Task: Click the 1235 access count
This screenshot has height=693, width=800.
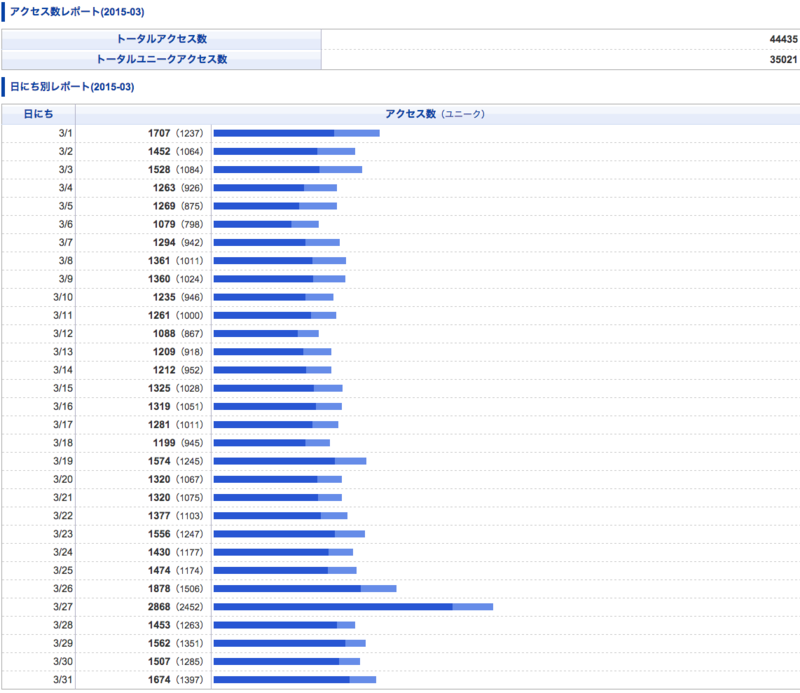Action: tap(164, 297)
